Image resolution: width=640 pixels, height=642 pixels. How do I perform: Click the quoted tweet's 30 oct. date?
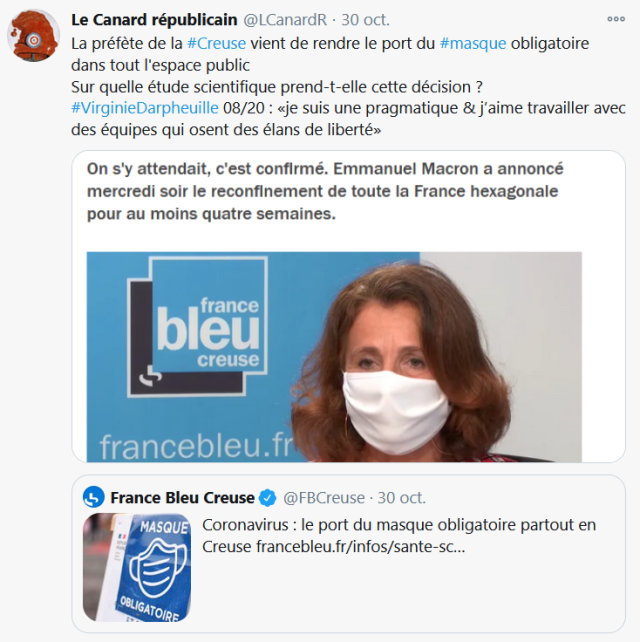pos(402,498)
